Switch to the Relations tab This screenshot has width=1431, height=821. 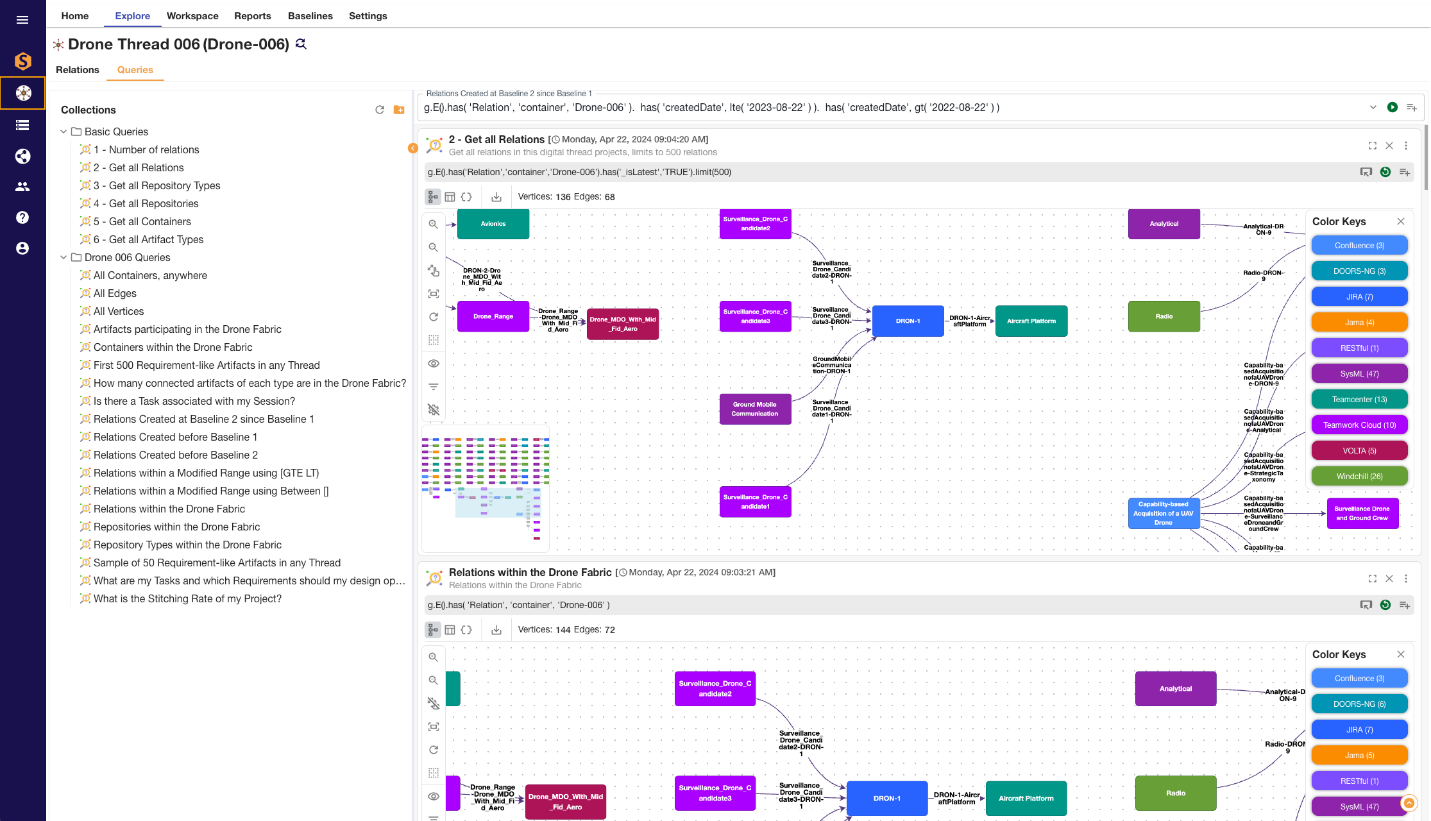coord(77,70)
